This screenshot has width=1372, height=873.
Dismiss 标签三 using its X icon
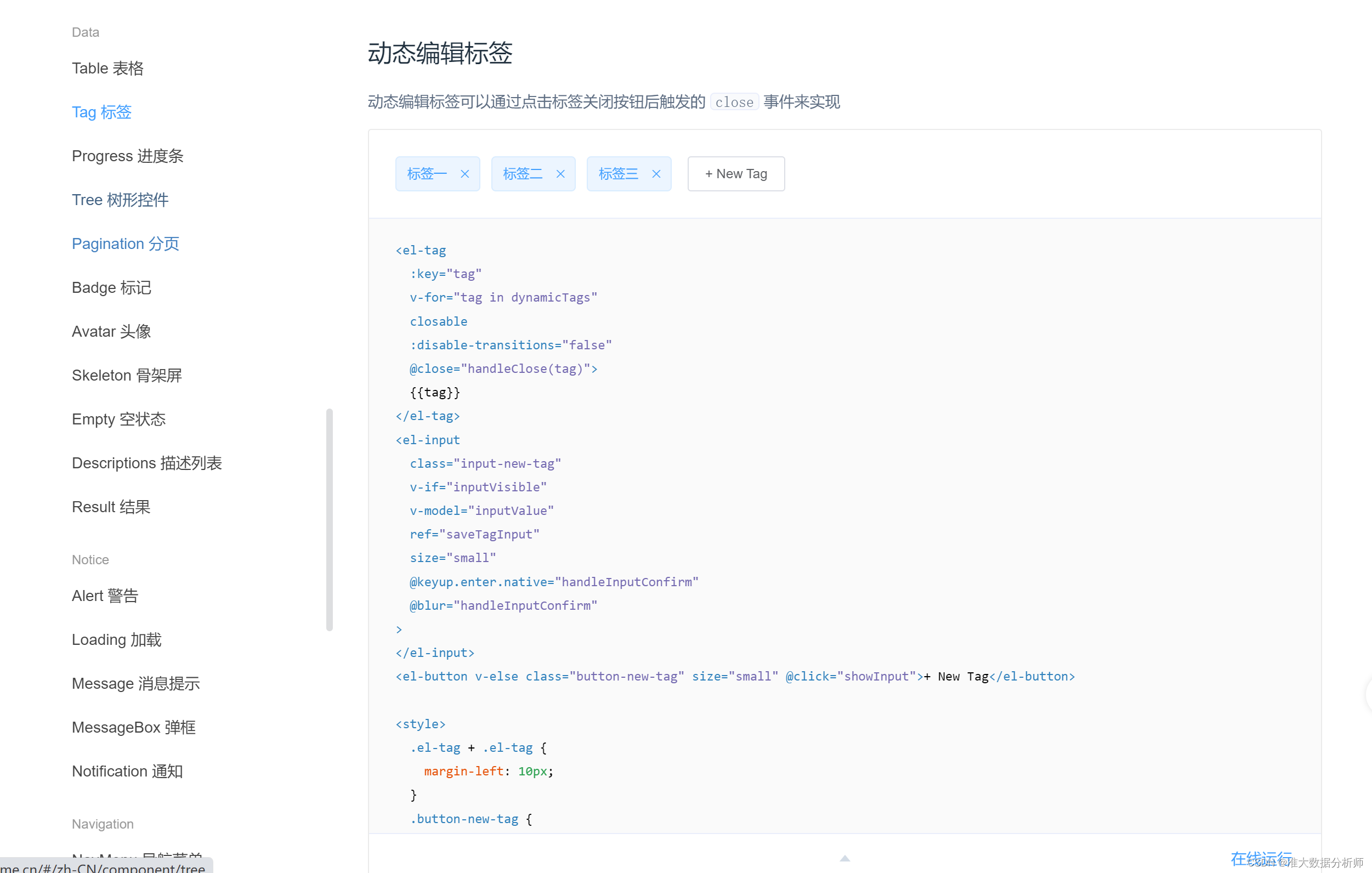tap(656, 174)
